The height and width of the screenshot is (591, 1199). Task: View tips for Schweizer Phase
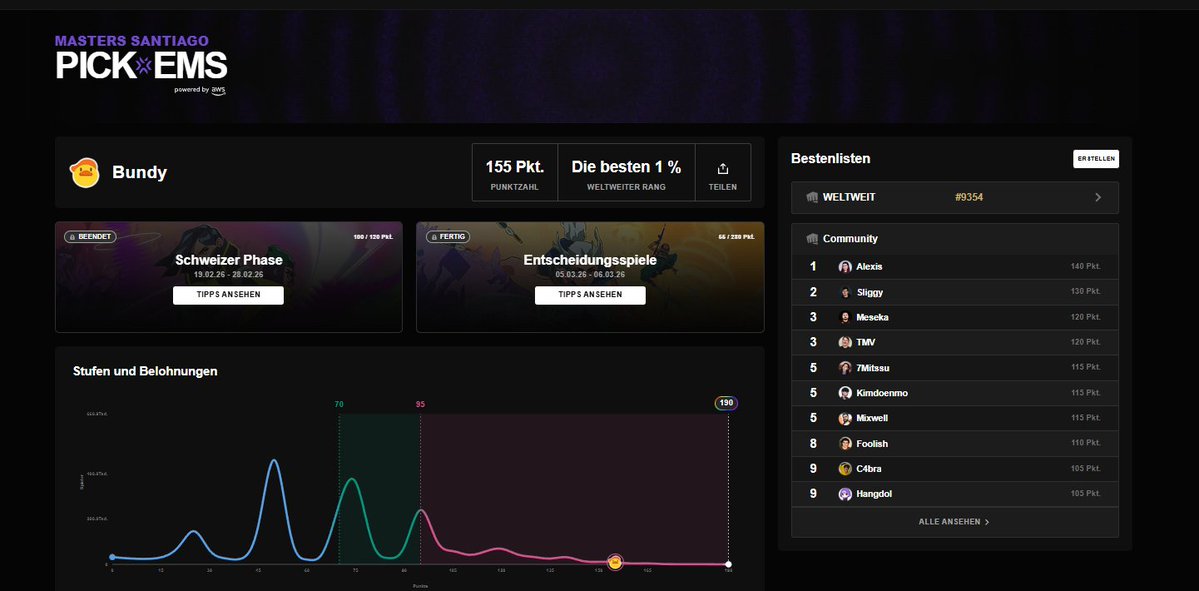(228, 295)
